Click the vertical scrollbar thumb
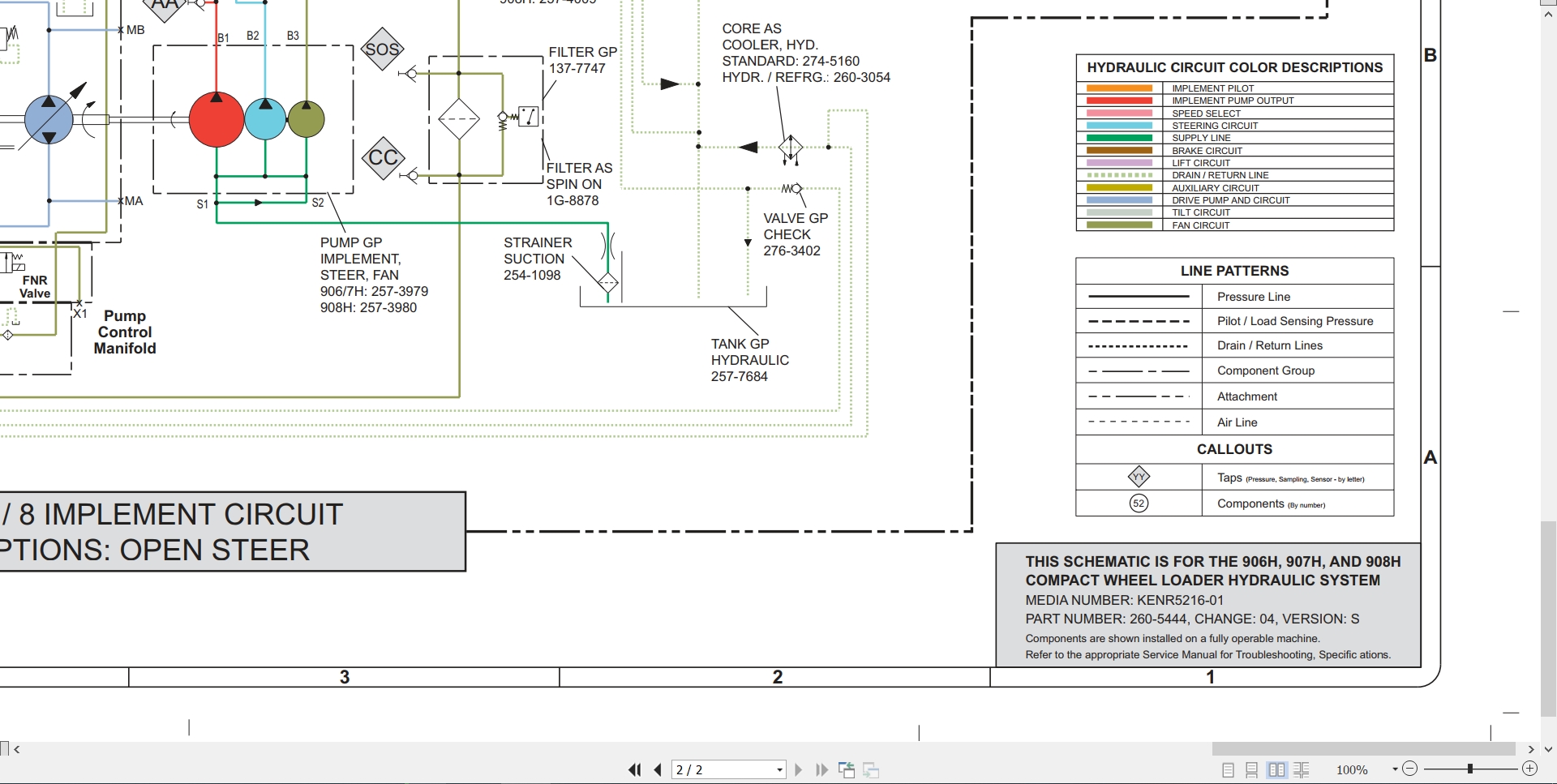Image resolution: width=1557 pixels, height=784 pixels. click(x=1548, y=619)
